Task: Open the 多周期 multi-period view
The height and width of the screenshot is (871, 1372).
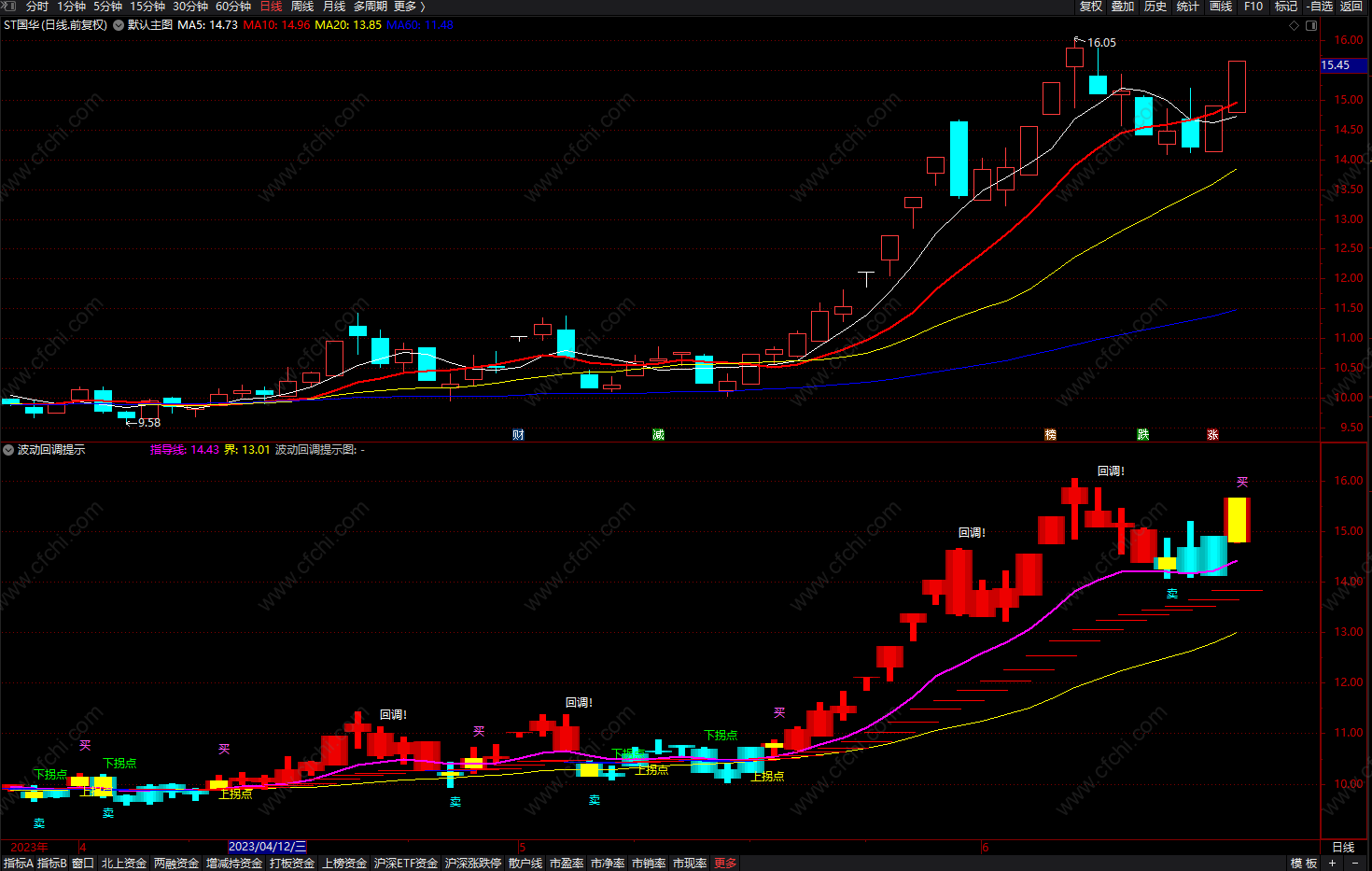Action: tap(371, 7)
